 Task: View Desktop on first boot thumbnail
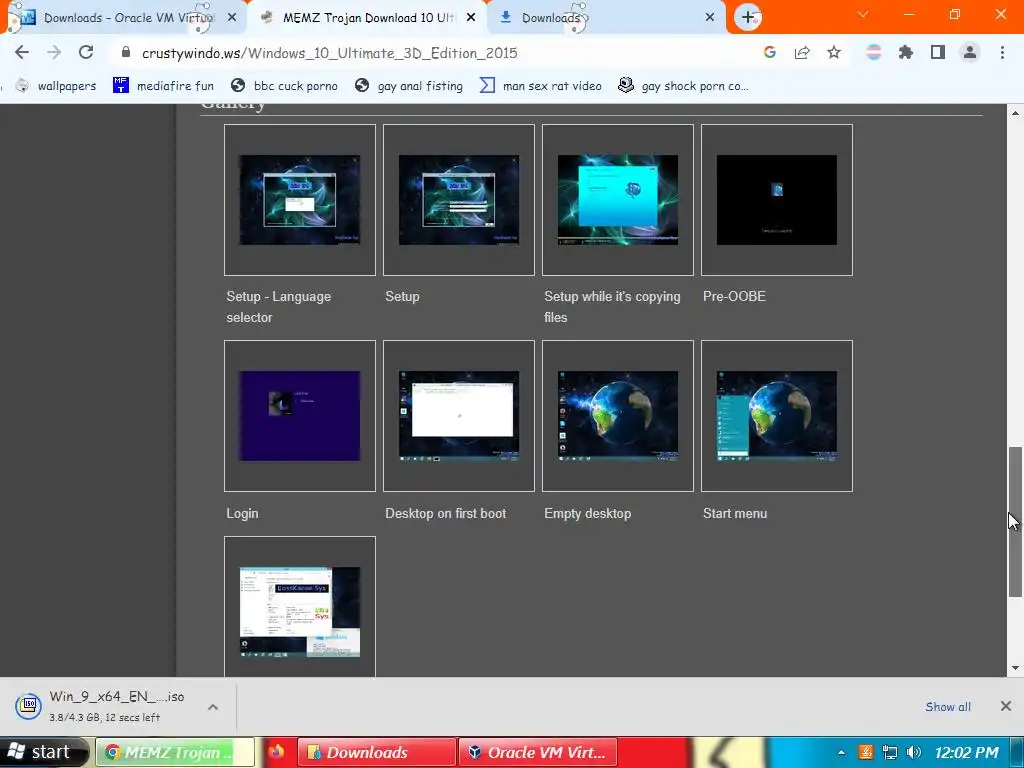point(458,416)
